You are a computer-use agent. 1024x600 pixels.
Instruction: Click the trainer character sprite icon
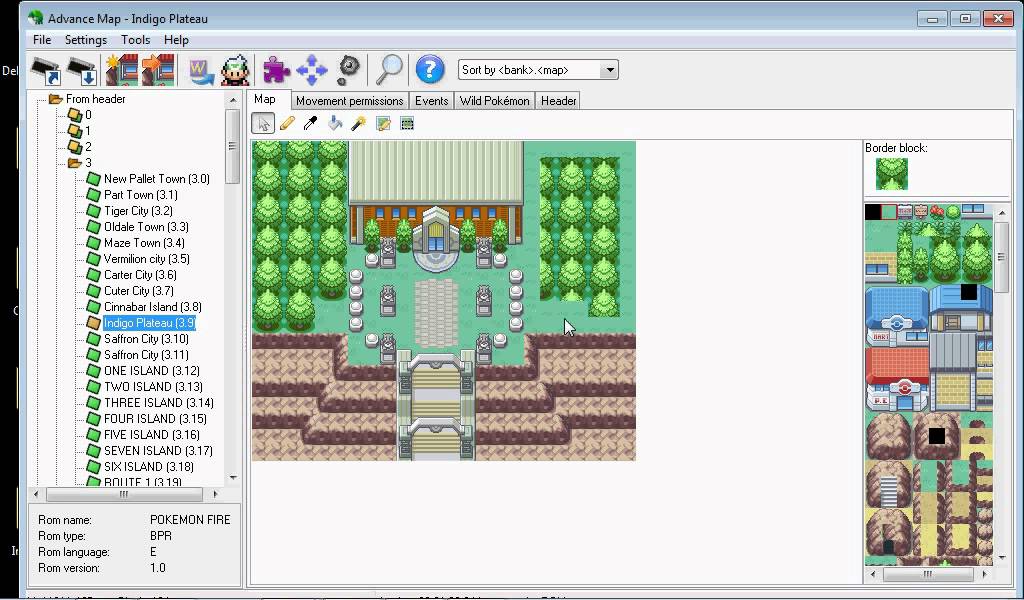[x=235, y=71]
